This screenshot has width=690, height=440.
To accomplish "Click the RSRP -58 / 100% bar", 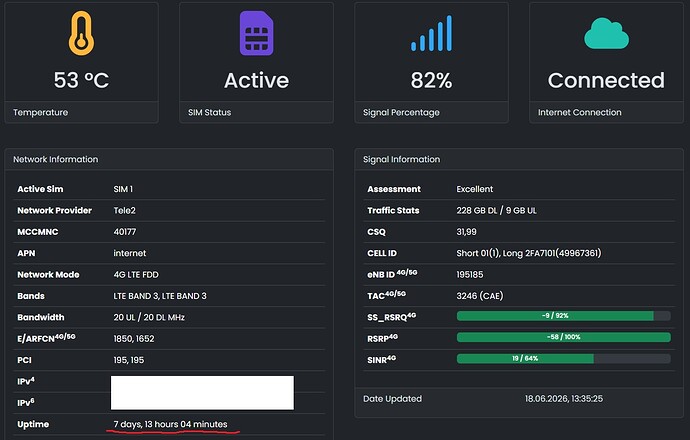I will (564, 337).
